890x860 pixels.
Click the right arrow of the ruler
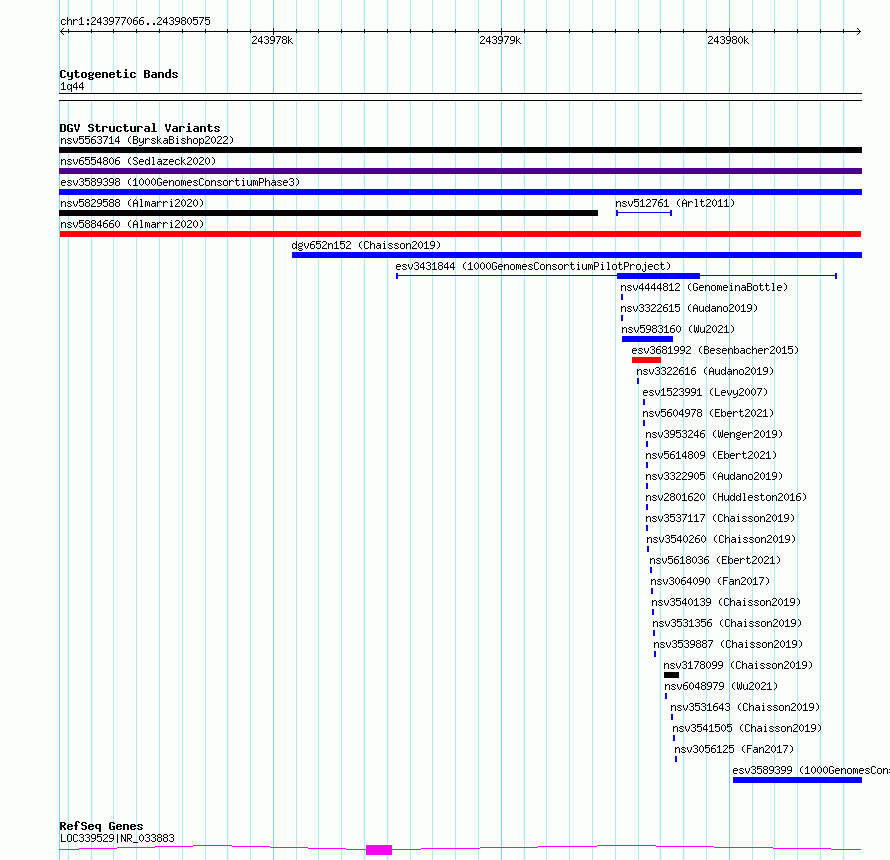pos(858,32)
